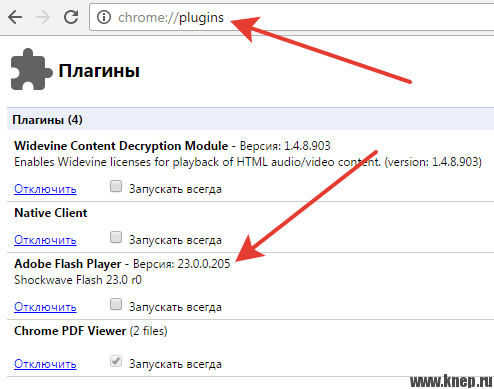Viewport: 494px width, 389px height.
Task: Select the Плагины page heading
Action: pyautogui.click(x=99, y=71)
